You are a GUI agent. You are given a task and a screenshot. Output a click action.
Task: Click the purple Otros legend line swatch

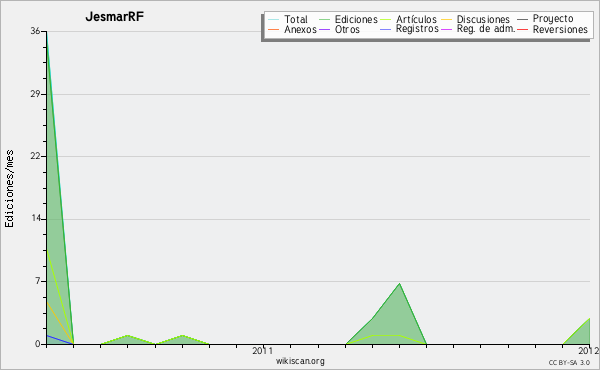(324, 29)
